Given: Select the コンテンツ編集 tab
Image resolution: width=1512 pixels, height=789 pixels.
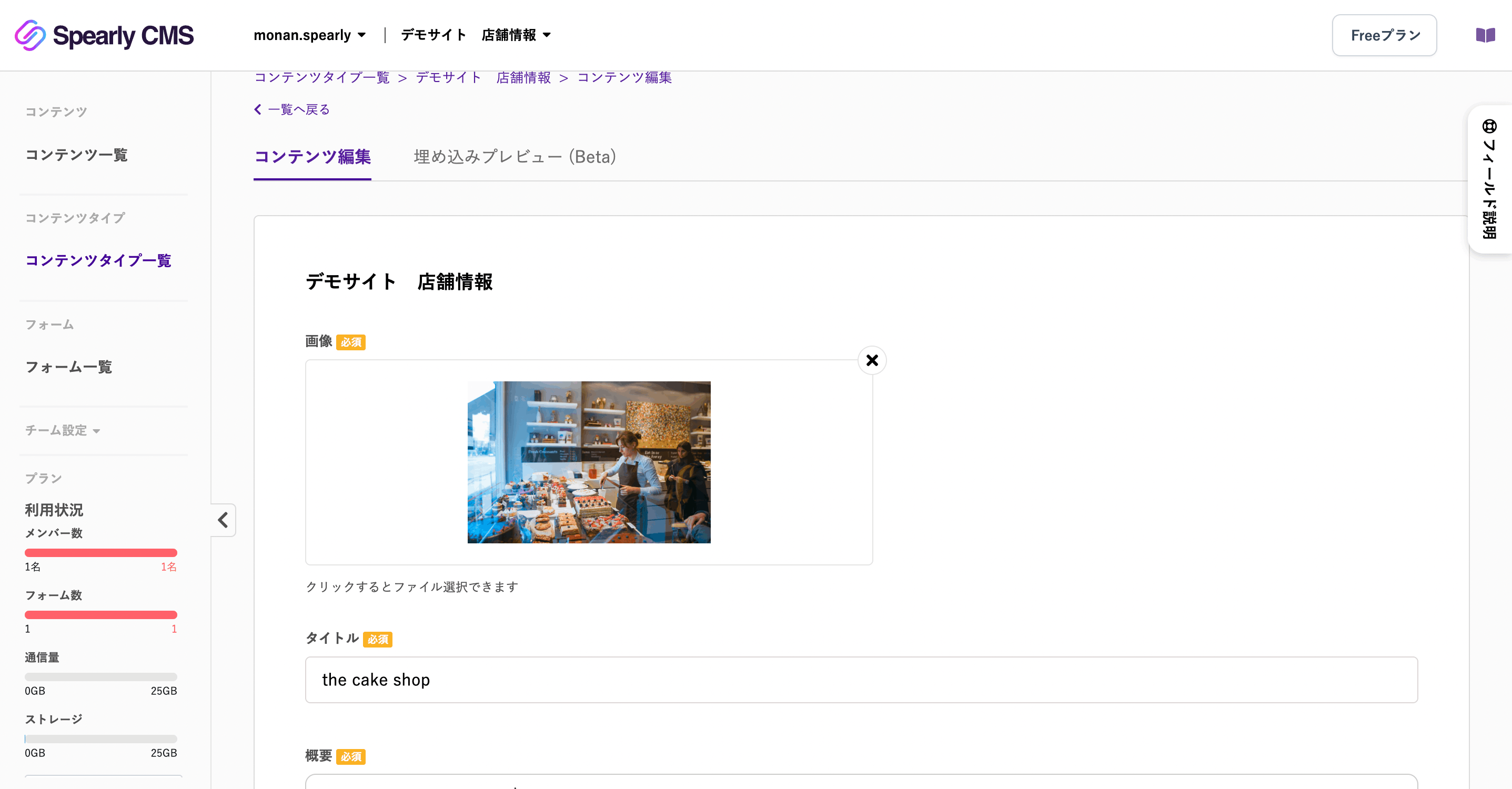Looking at the screenshot, I should coord(313,157).
